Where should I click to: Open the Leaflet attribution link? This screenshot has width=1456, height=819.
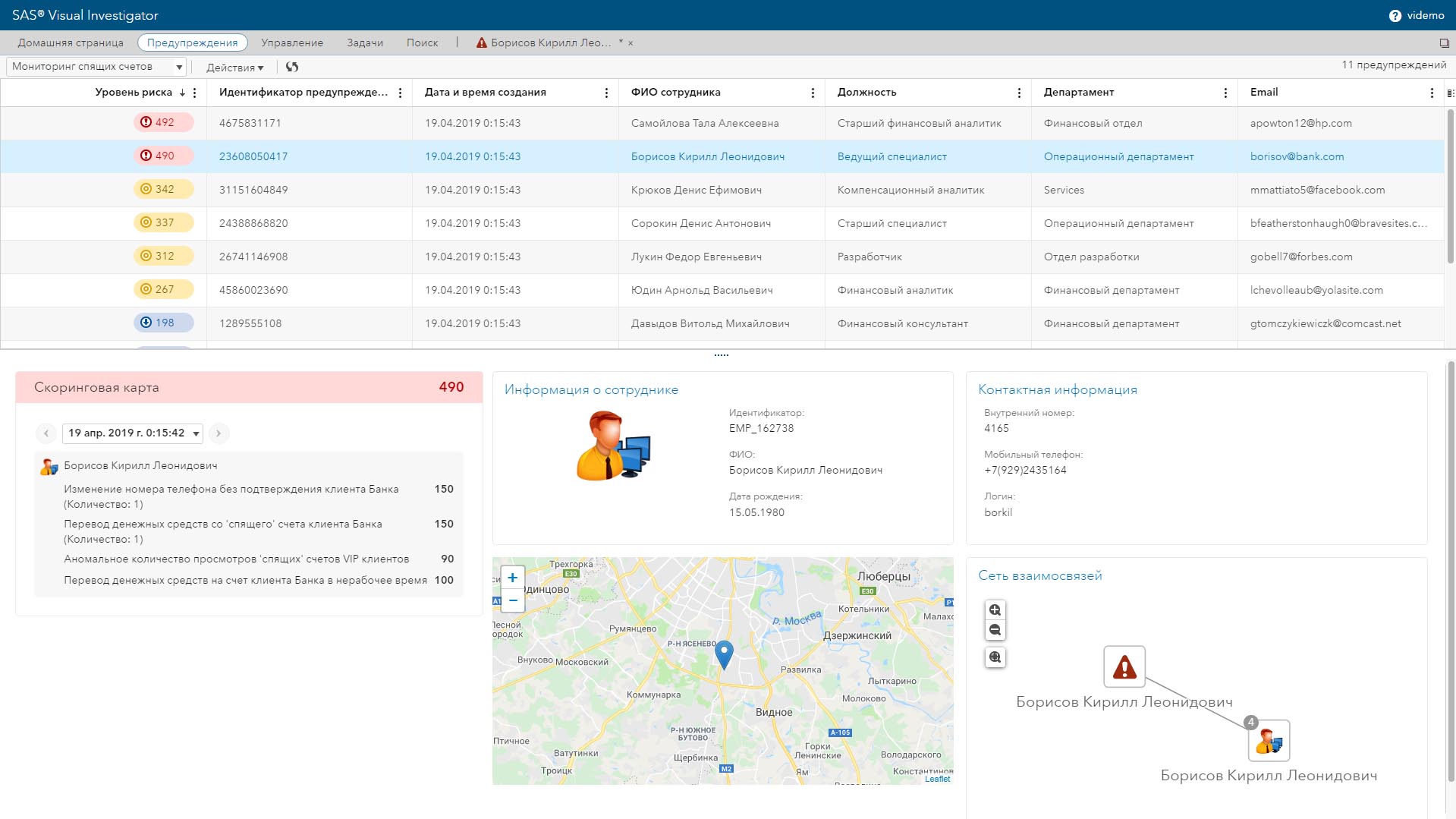point(937,779)
